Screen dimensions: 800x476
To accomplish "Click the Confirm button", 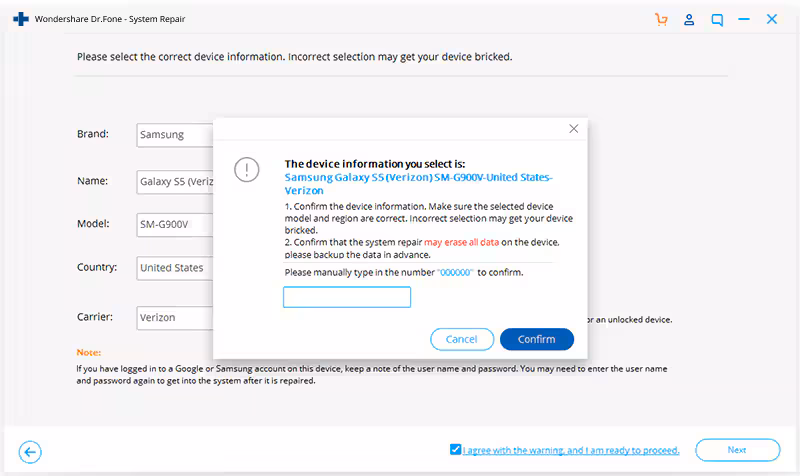I will [x=537, y=339].
